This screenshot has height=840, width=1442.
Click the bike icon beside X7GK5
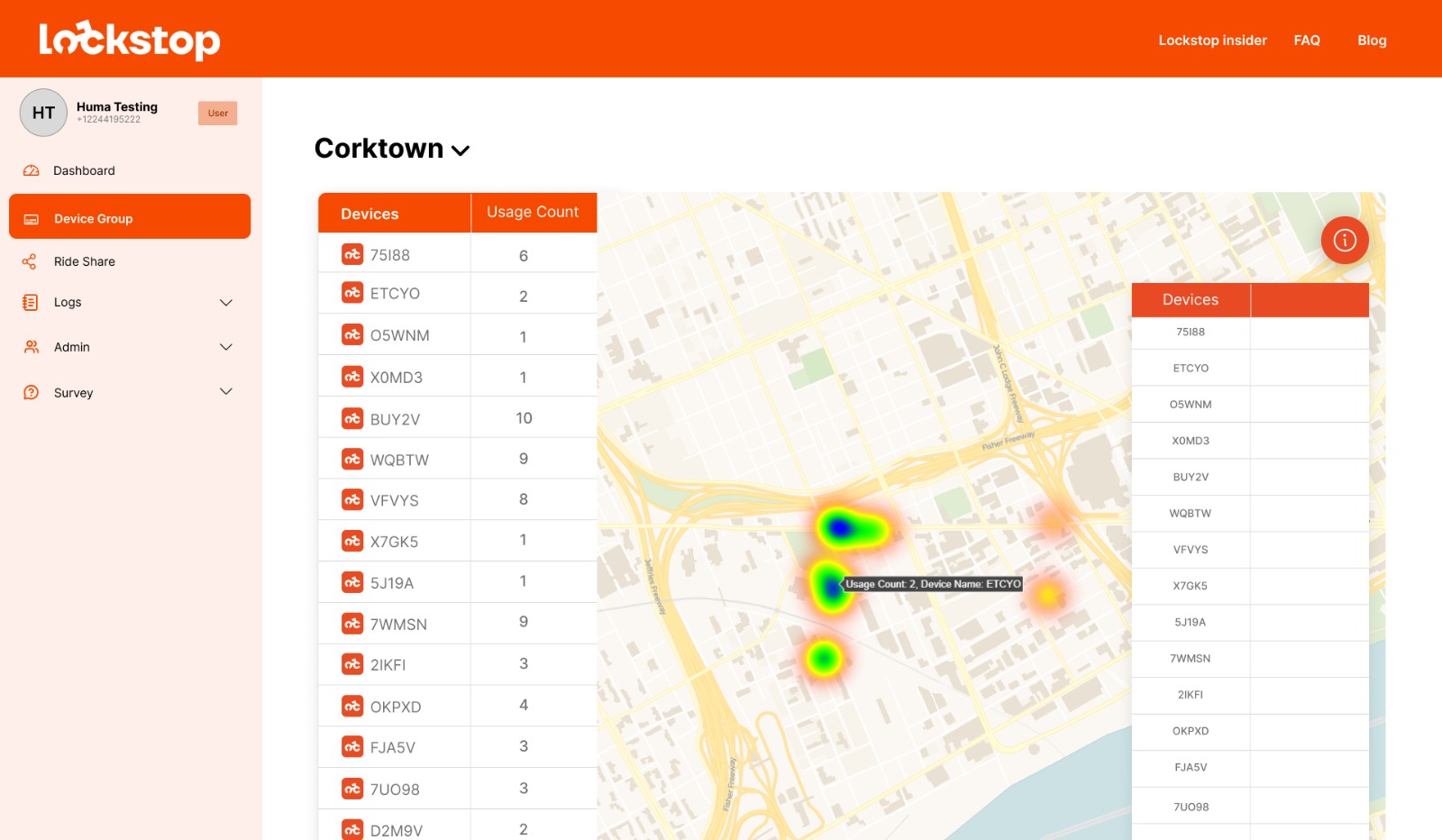click(352, 541)
